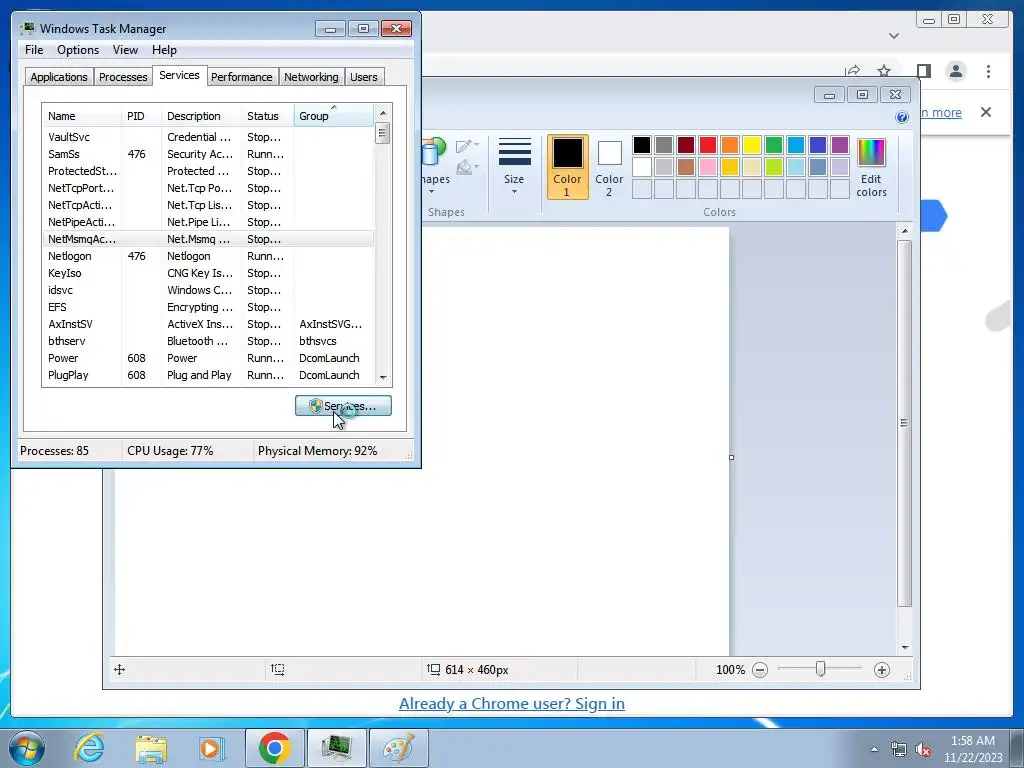Open Internet Explorer from the taskbar
The height and width of the screenshot is (768, 1024).
click(89, 748)
